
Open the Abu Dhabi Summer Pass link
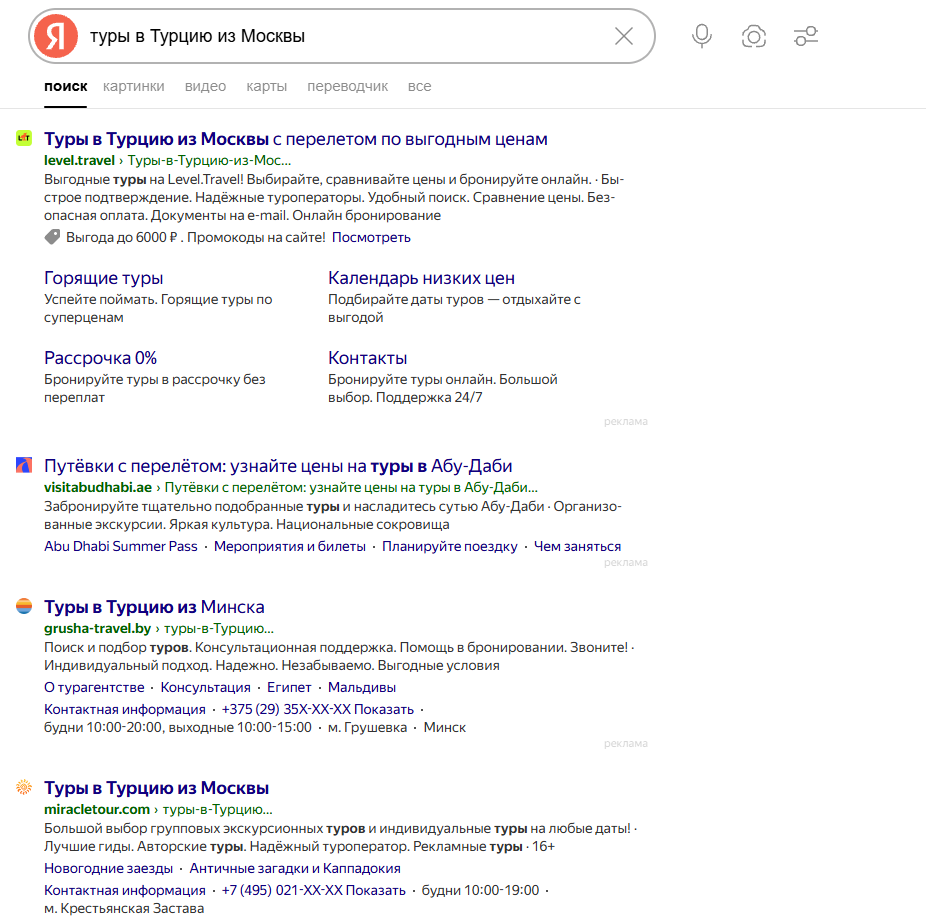point(120,546)
